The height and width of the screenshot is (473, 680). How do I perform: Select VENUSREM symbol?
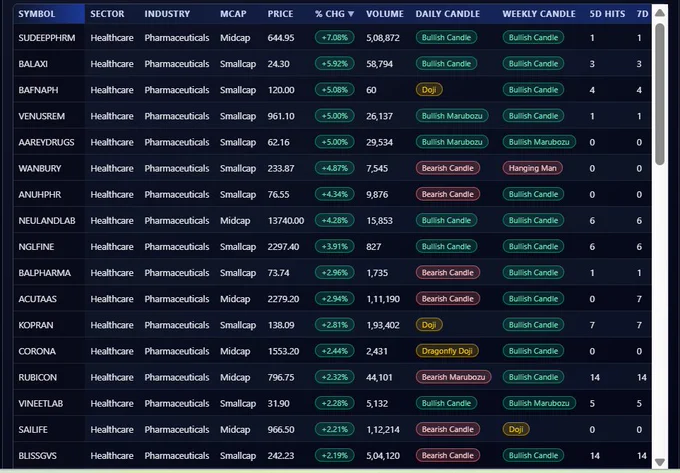(x=42, y=116)
